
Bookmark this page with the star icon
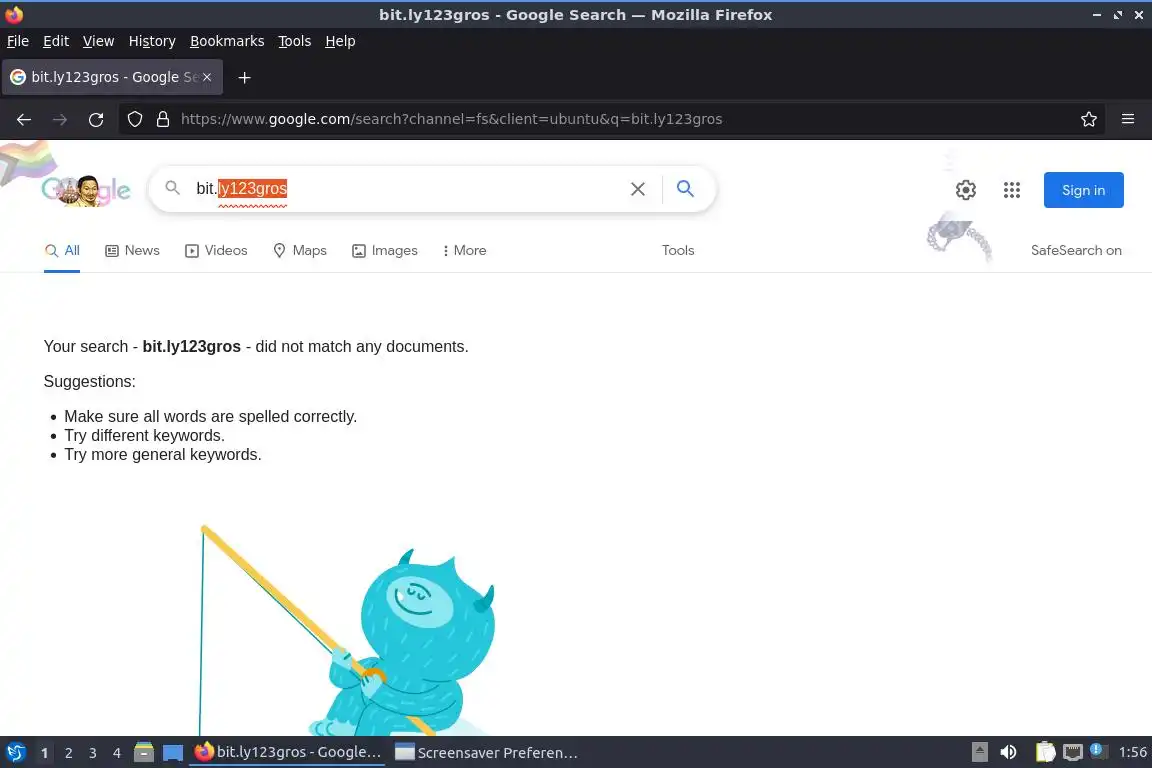click(1089, 119)
